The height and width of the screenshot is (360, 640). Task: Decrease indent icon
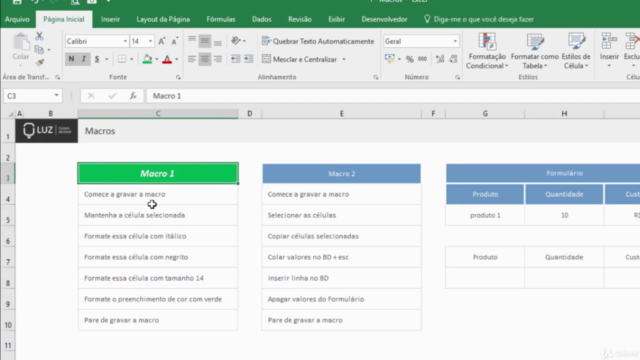click(236, 59)
